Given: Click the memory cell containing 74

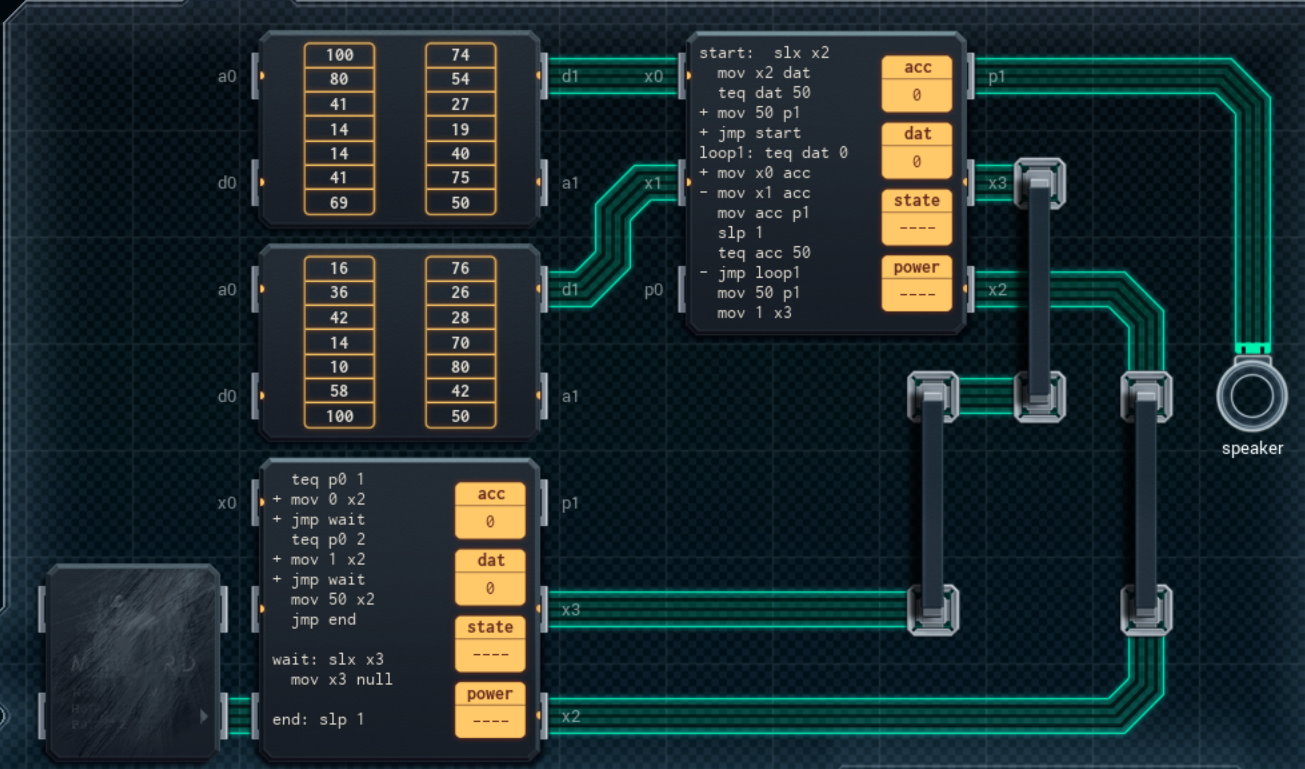Looking at the screenshot, I should tap(460, 55).
